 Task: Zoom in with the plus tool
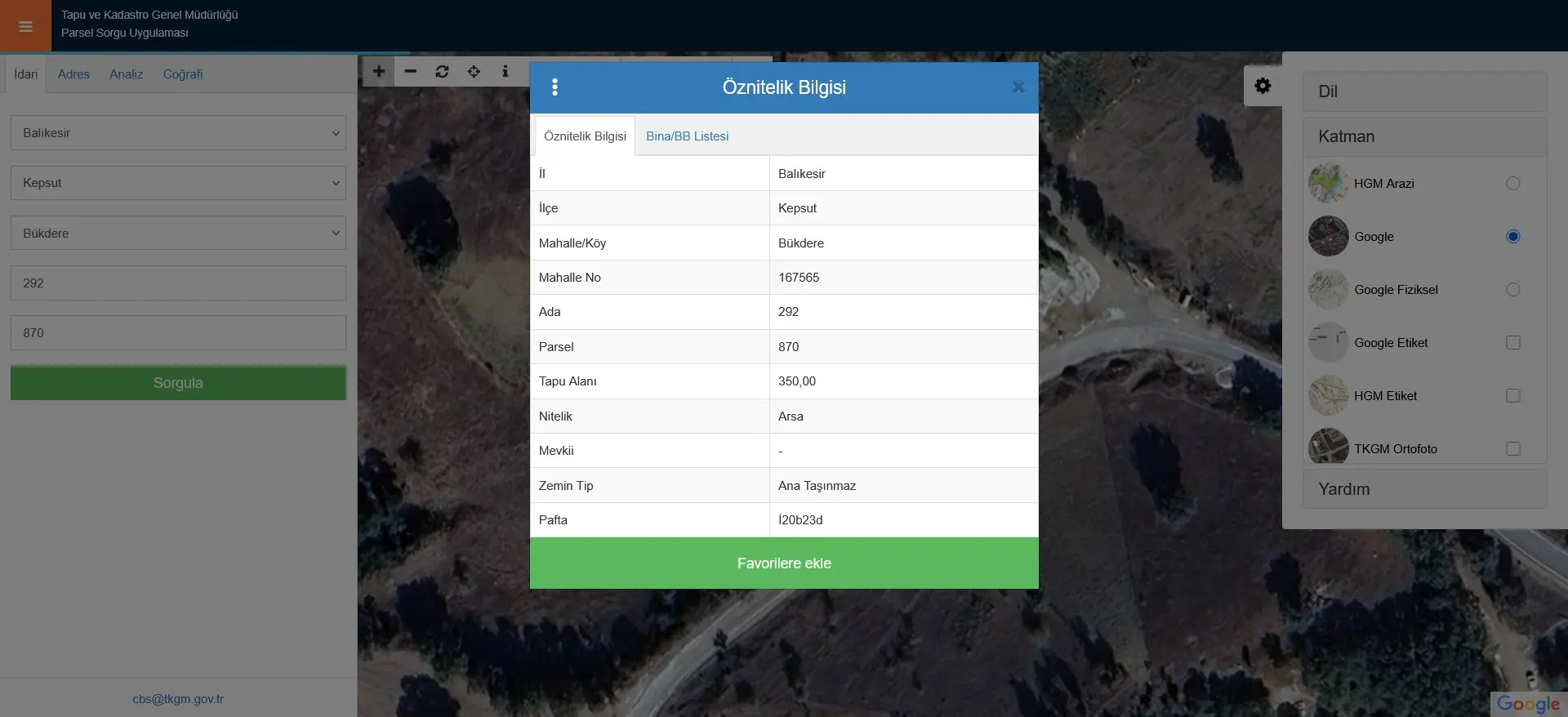point(379,72)
